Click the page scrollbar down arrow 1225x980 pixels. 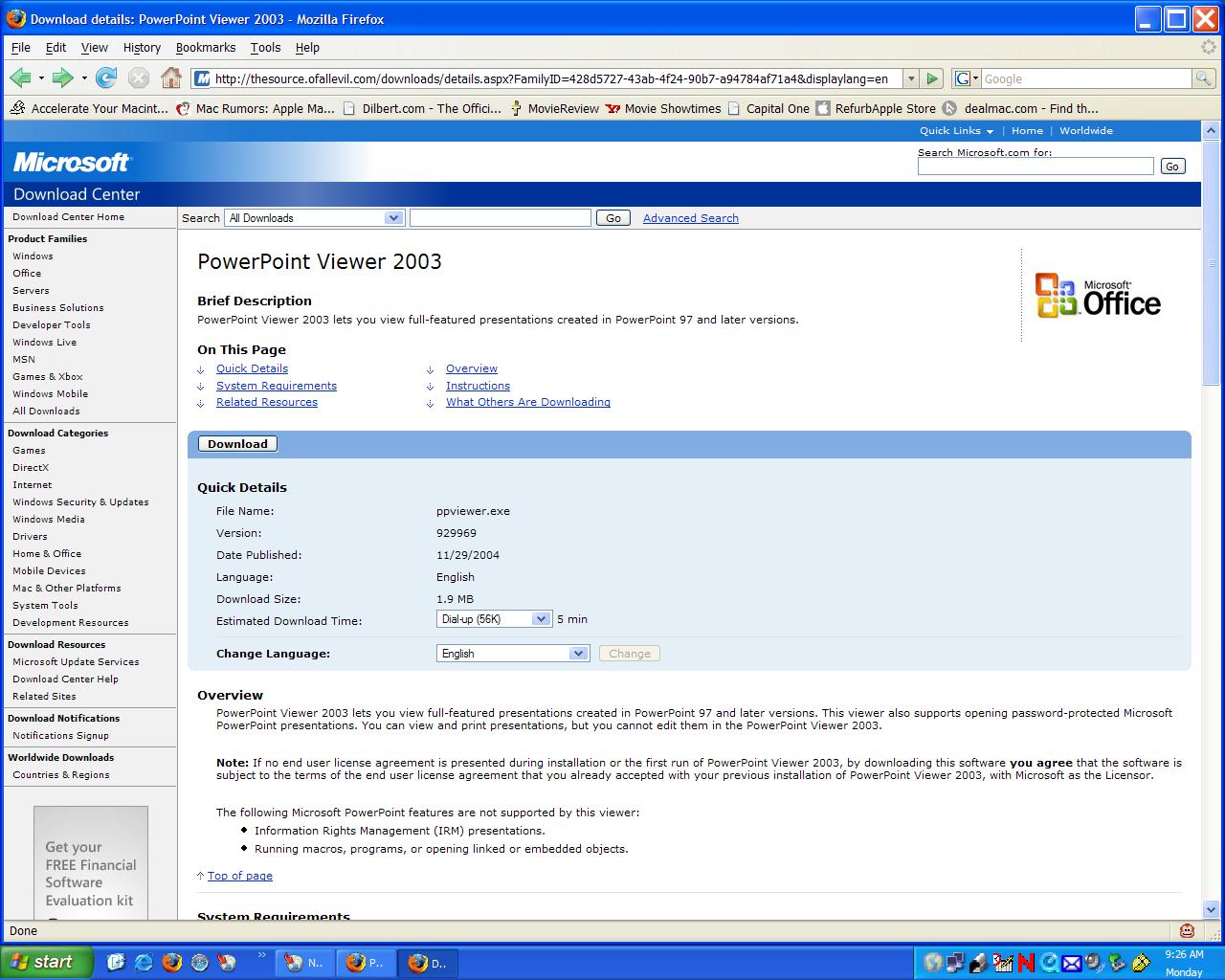1211,910
